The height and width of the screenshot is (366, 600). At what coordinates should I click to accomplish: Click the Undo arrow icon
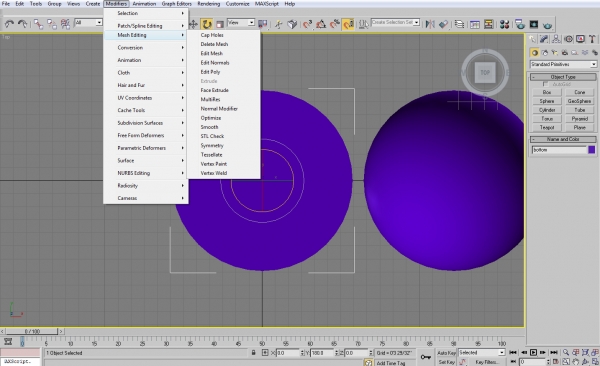(9, 24)
